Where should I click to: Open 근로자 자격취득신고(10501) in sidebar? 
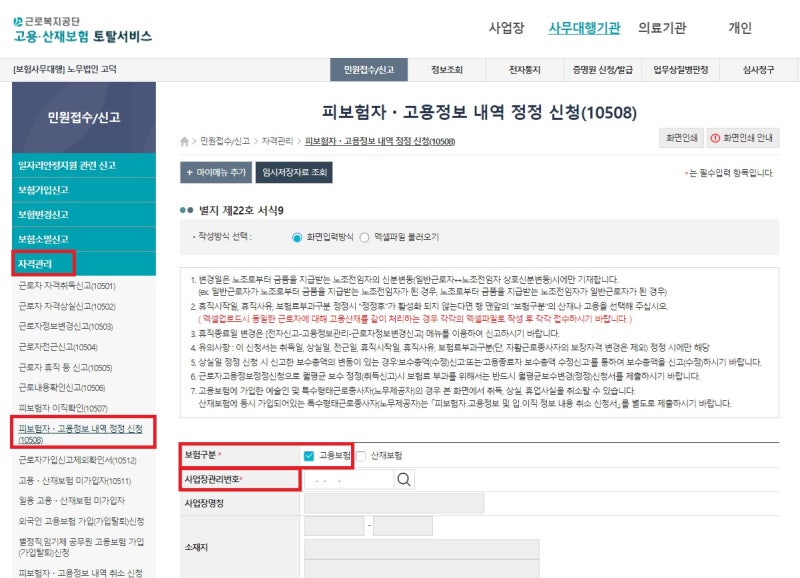67,286
